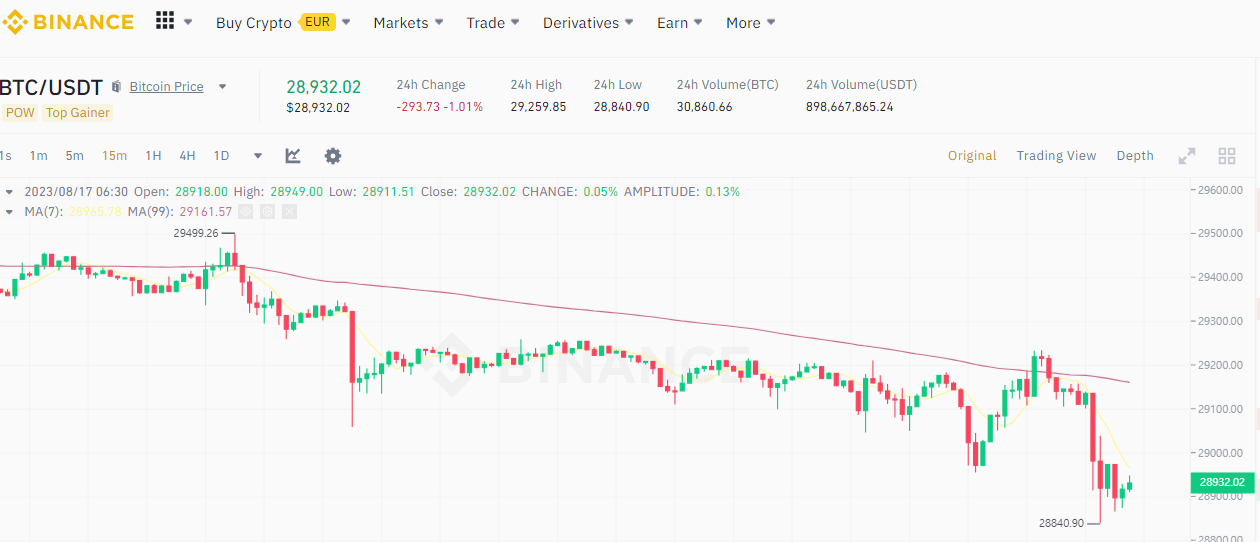This screenshot has width=1260, height=542.
Task: Click the Open value 28918.00
Action: click(x=201, y=191)
